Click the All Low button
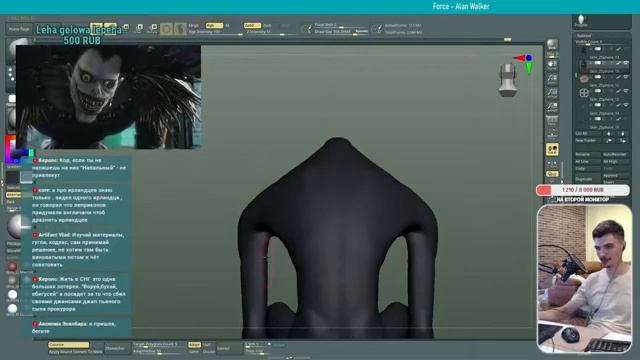The image size is (640, 360). [x=588, y=161]
